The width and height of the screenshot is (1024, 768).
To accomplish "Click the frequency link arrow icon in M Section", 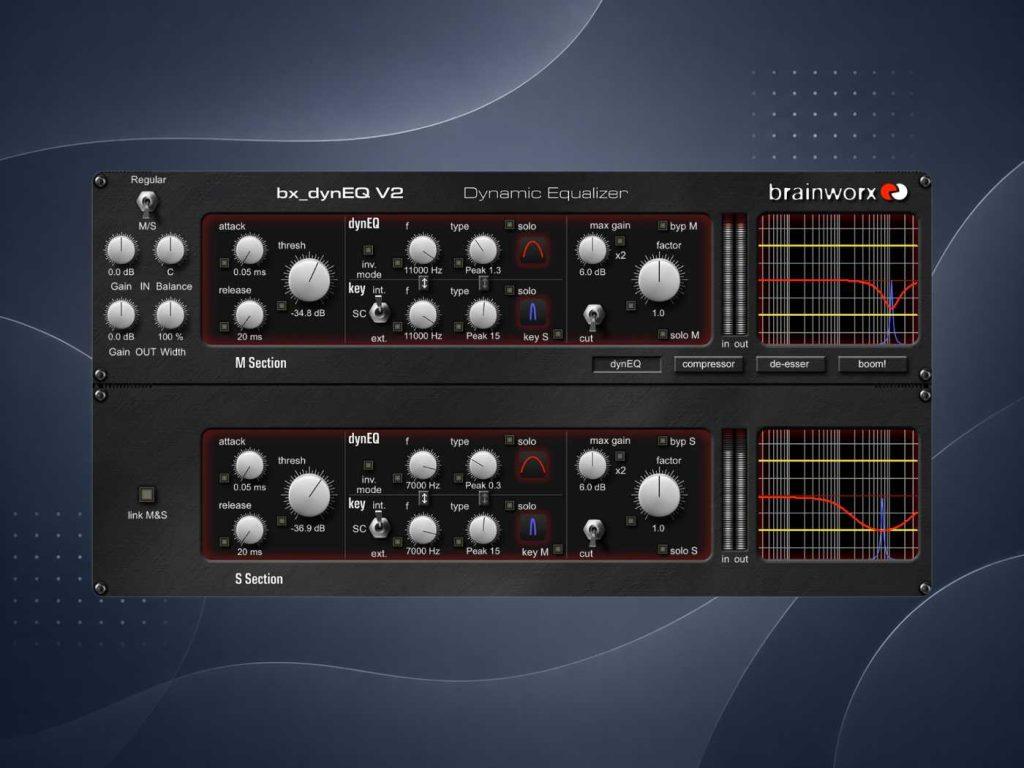I will 423,283.
